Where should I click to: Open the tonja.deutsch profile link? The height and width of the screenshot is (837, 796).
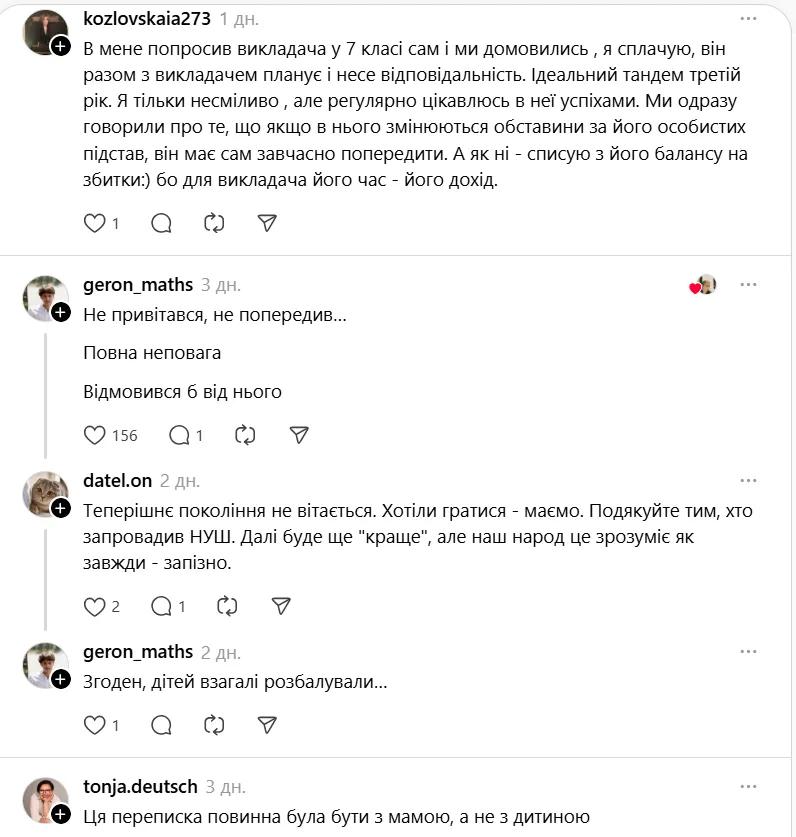pyautogui.click(x=140, y=787)
